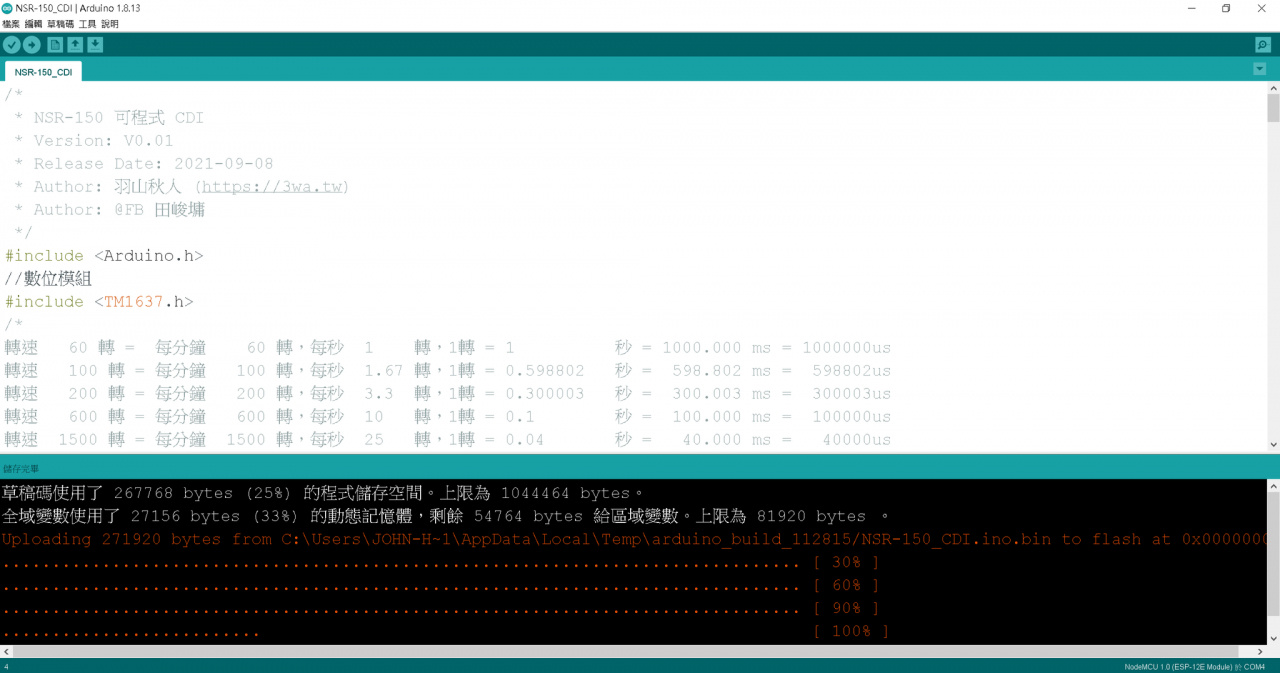Open a sketch with the upload-folder icon

pos(75,44)
